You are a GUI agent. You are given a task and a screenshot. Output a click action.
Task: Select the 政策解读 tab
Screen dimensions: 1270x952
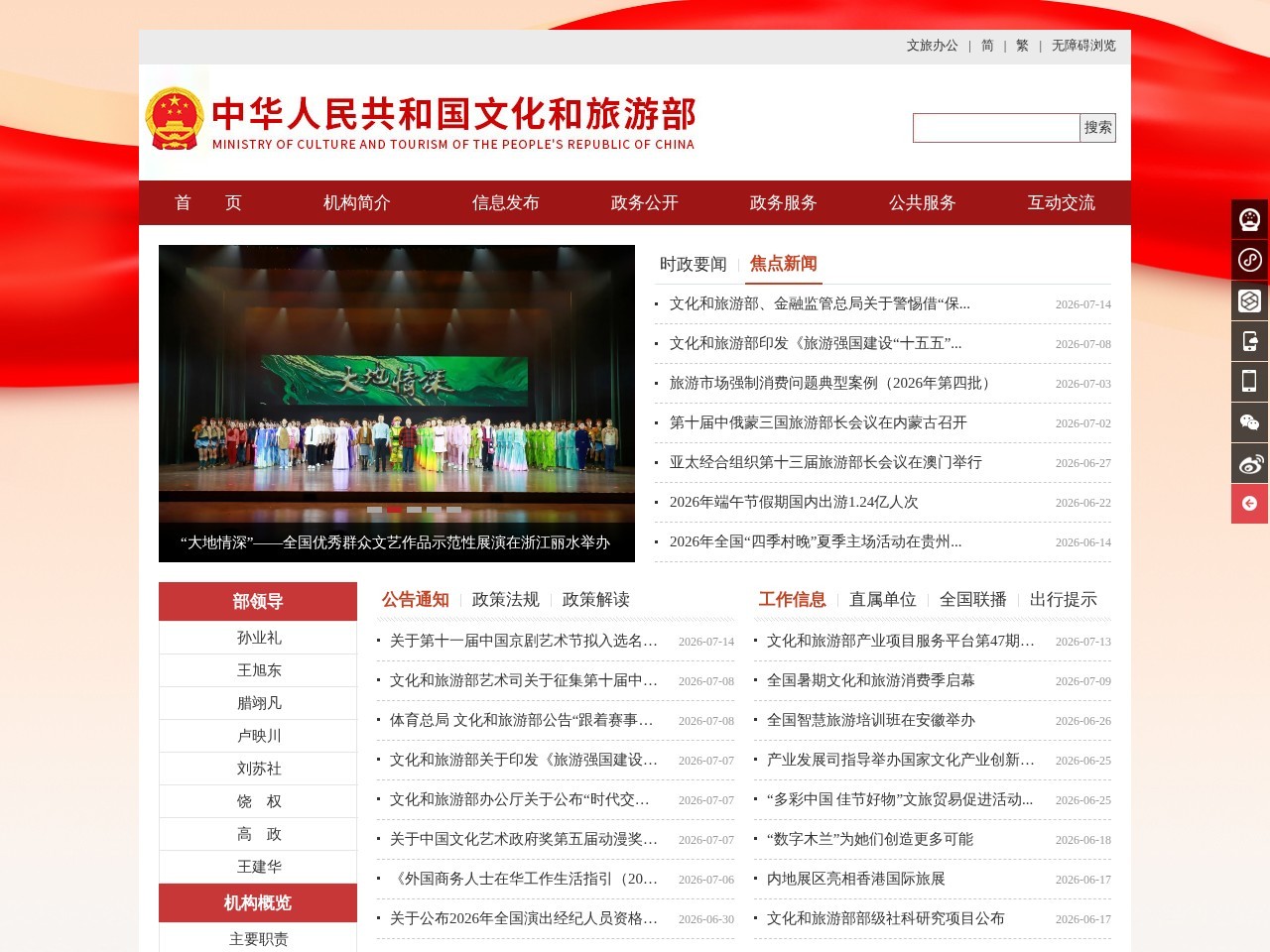click(596, 599)
